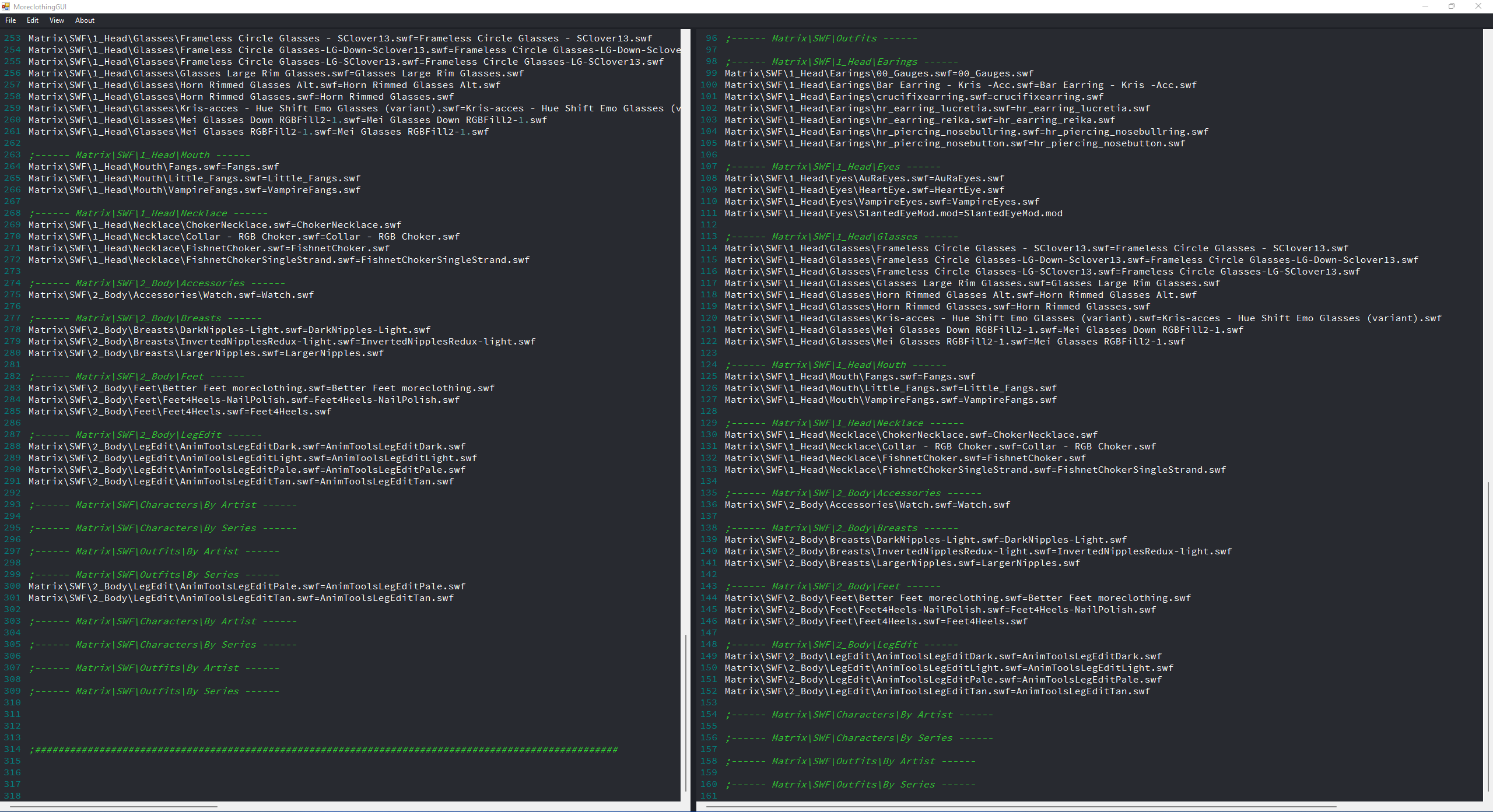1493x812 pixels.
Task: Place cursor on left pane Watch.swf line
Action: point(171,295)
